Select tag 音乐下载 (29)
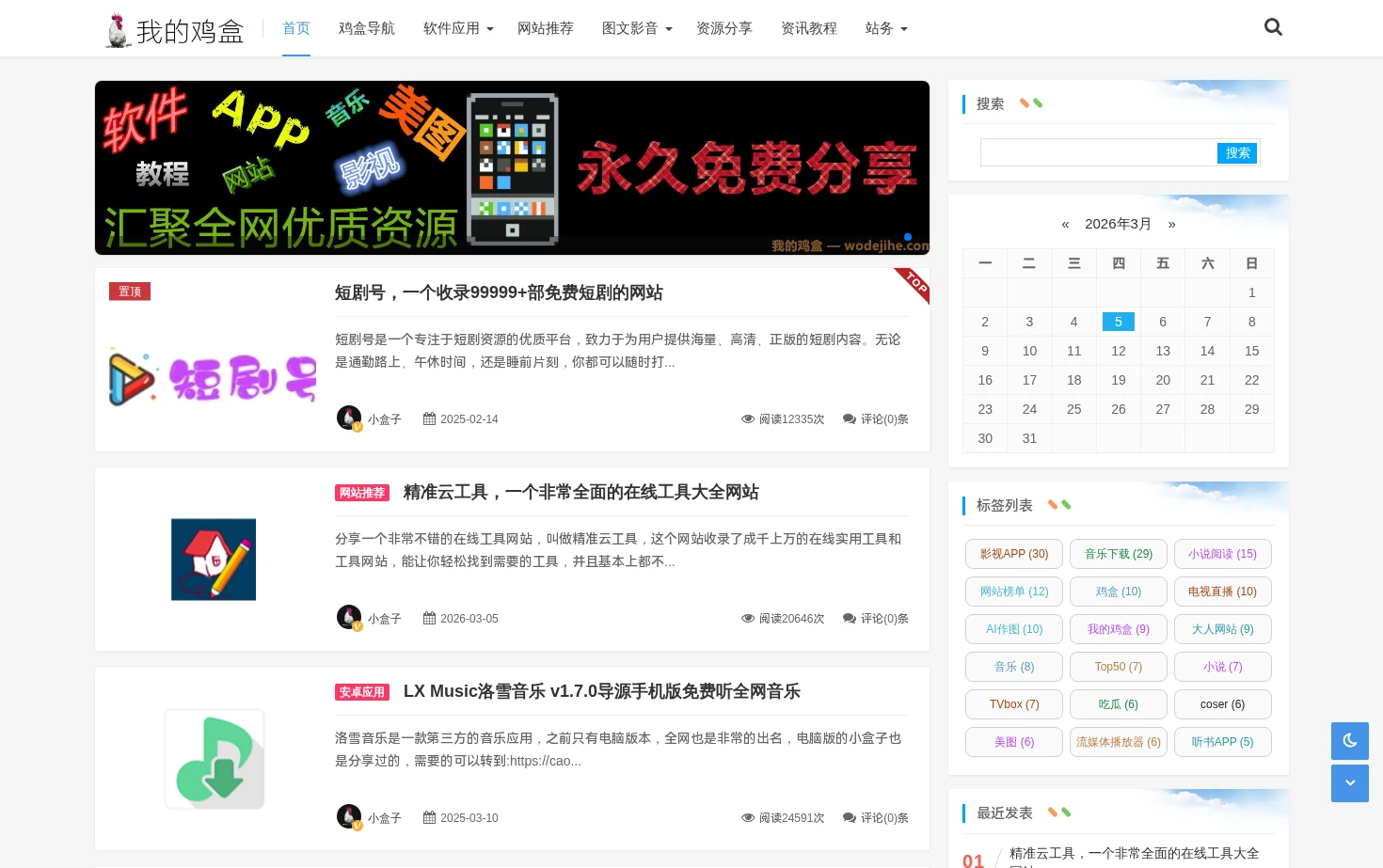 click(x=1119, y=554)
